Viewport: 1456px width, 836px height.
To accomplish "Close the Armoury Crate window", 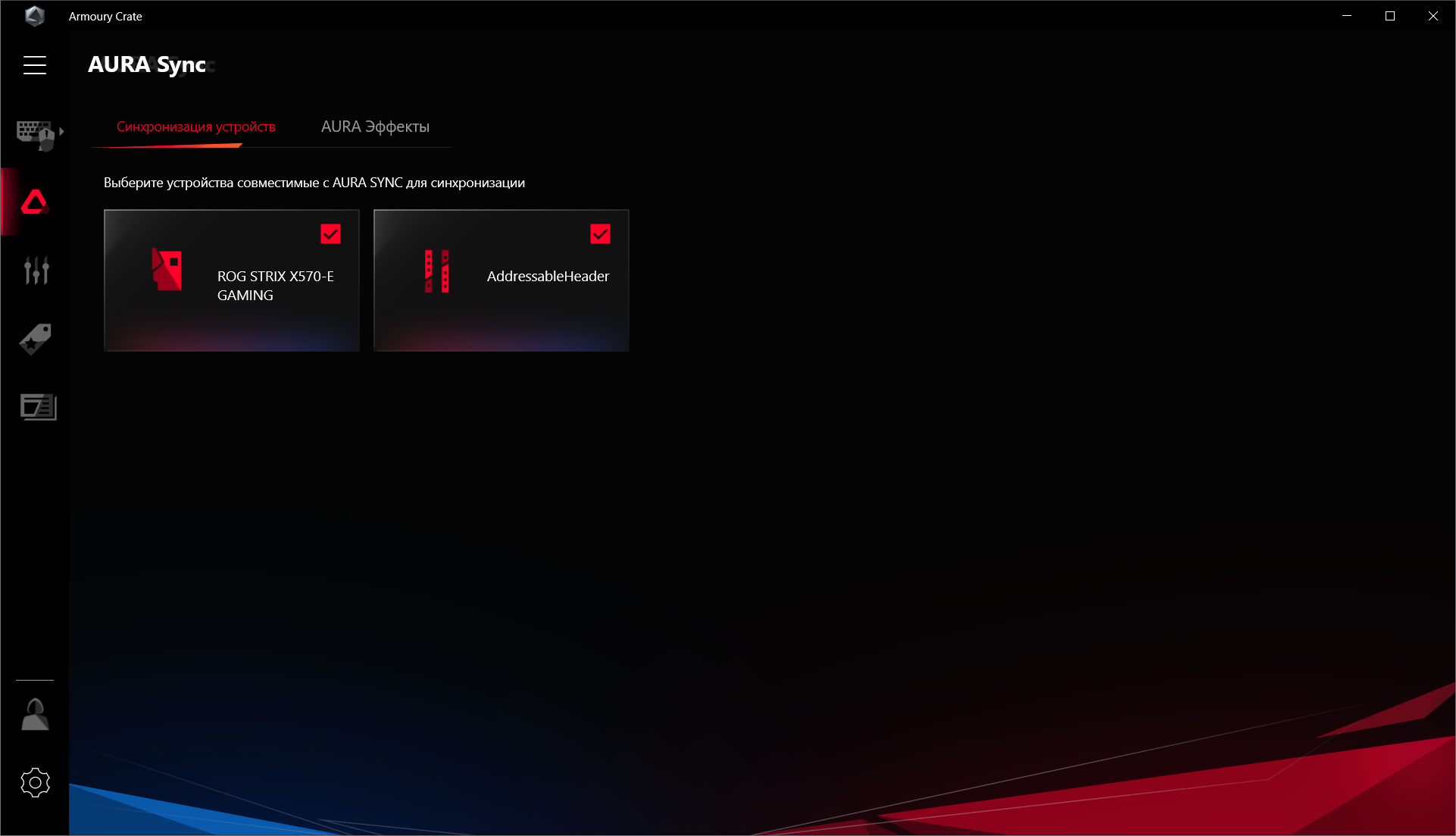I will [1433, 16].
